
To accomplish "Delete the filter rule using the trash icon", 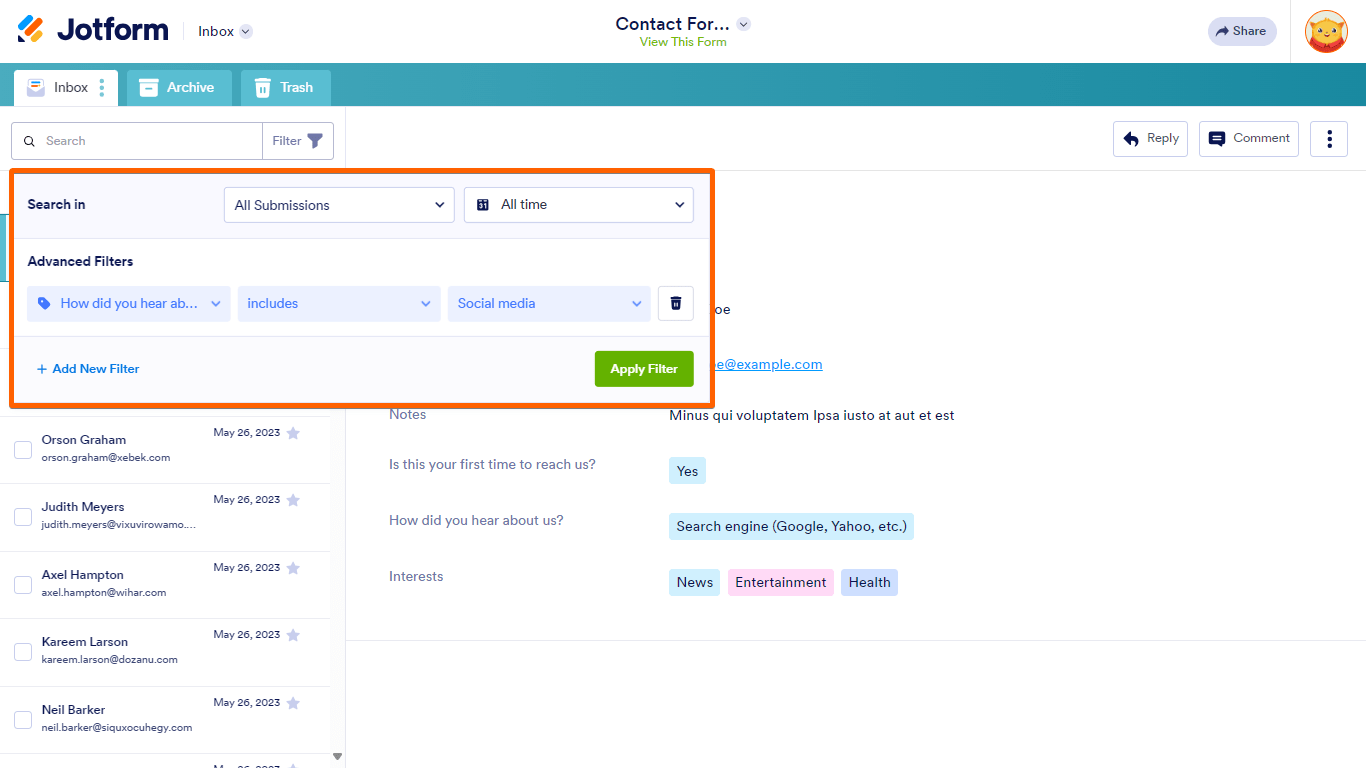I will [x=675, y=303].
